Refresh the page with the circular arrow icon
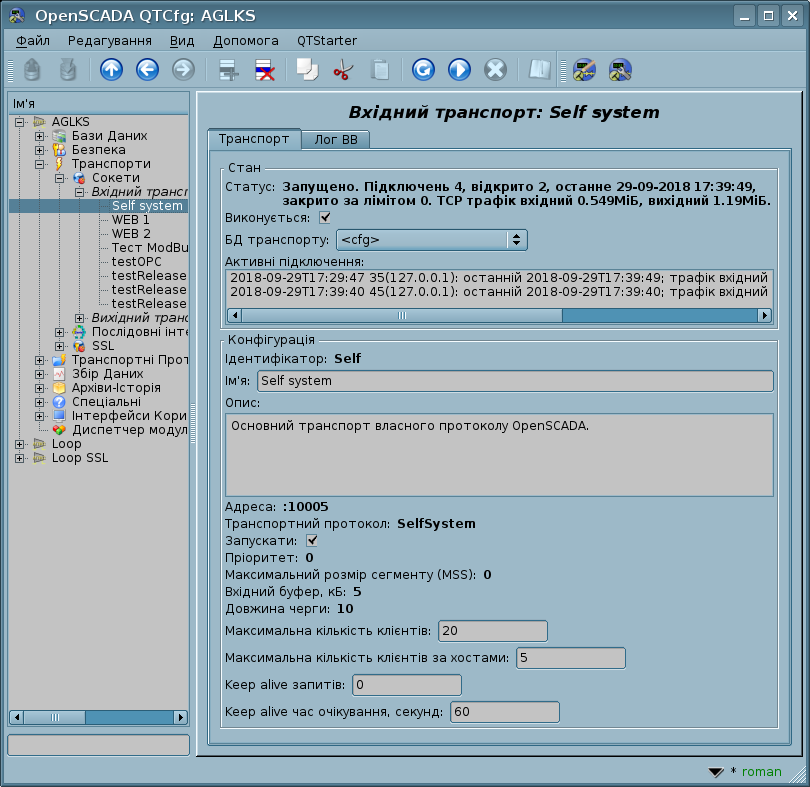 (x=423, y=70)
